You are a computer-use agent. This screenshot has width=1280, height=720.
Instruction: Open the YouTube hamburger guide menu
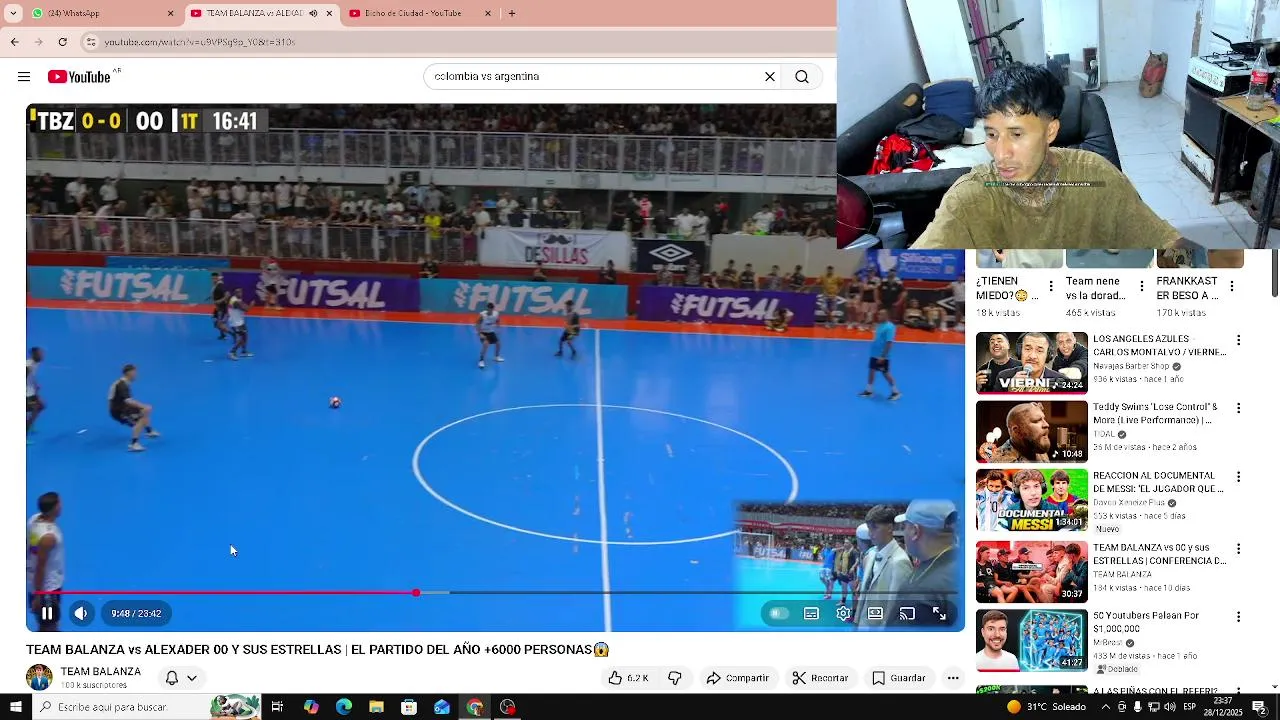pyautogui.click(x=24, y=77)
